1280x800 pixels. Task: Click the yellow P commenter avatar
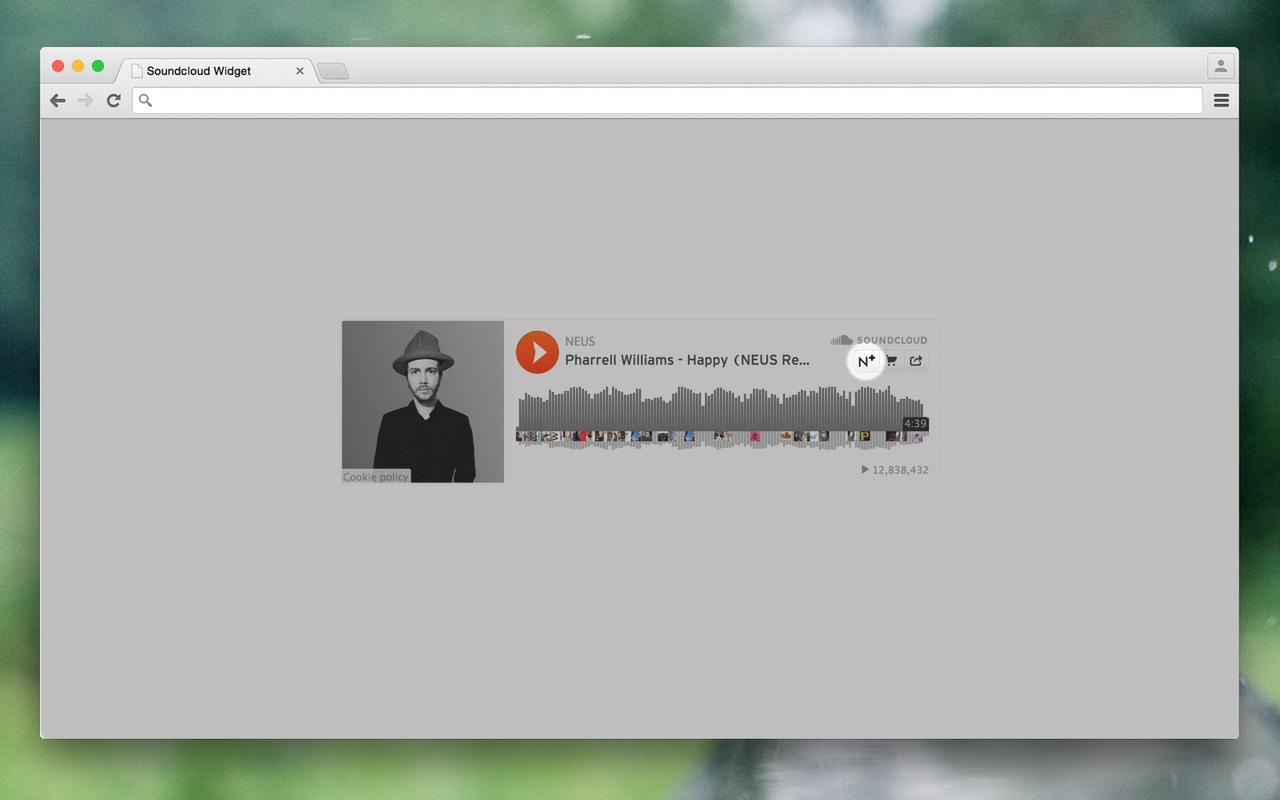coord(864,436)
